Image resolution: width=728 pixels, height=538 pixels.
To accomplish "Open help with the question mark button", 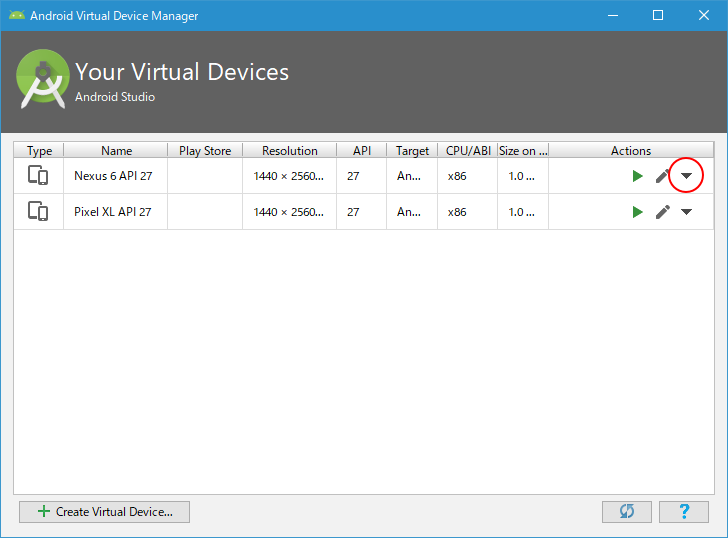I will pos(684,512).
